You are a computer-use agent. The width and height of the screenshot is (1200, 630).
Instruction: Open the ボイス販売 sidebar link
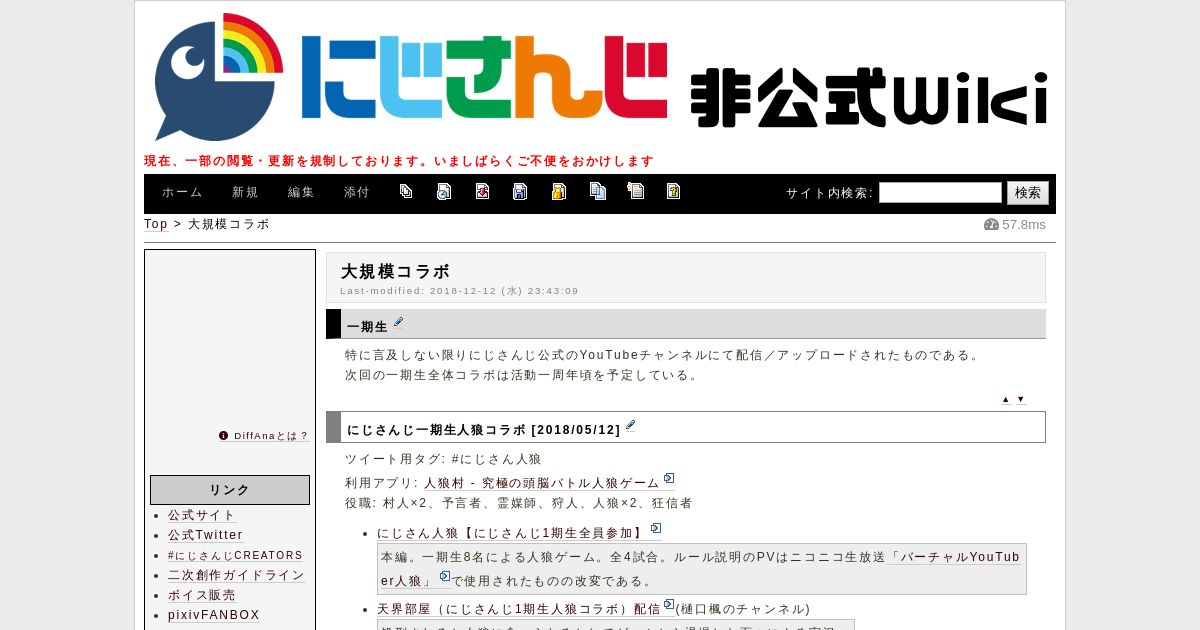pyautogui.click(x=202, y=595)
